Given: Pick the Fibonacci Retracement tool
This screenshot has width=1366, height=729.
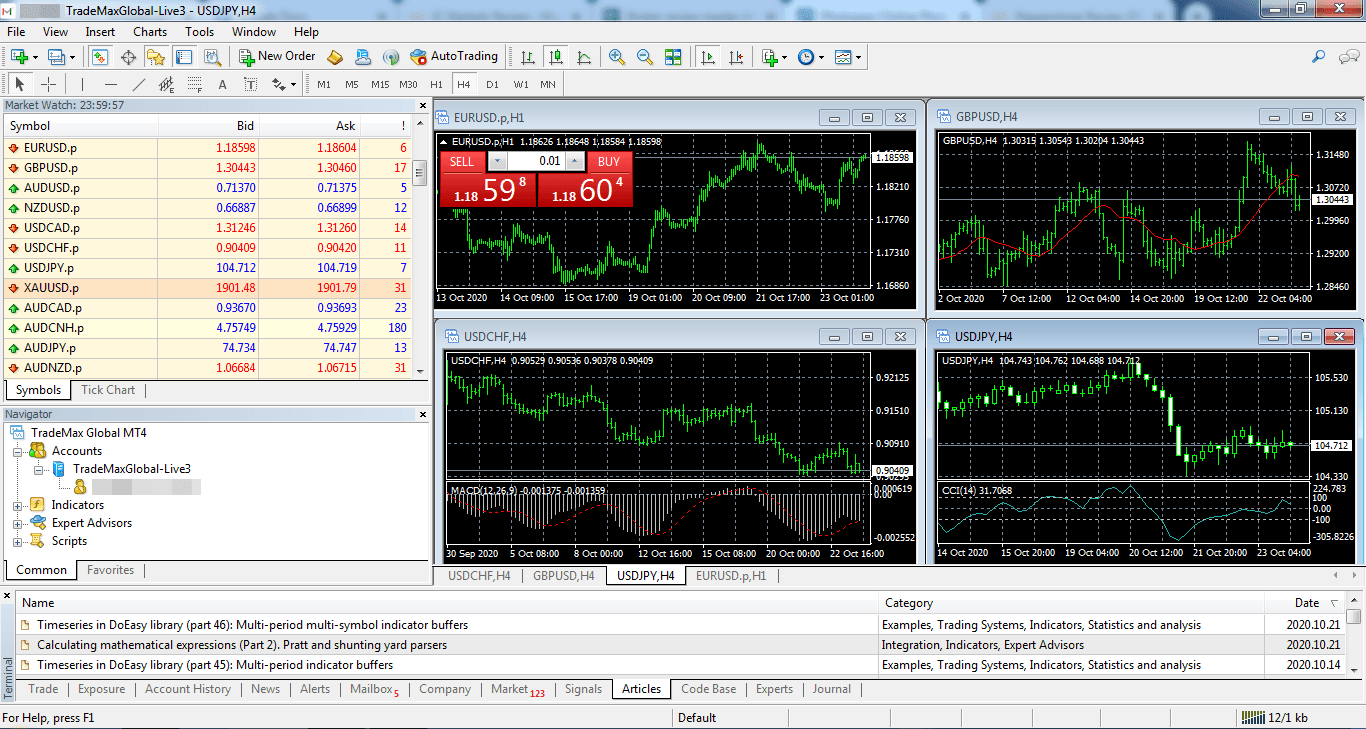Looking at the screenshot, I should point(194,84).
